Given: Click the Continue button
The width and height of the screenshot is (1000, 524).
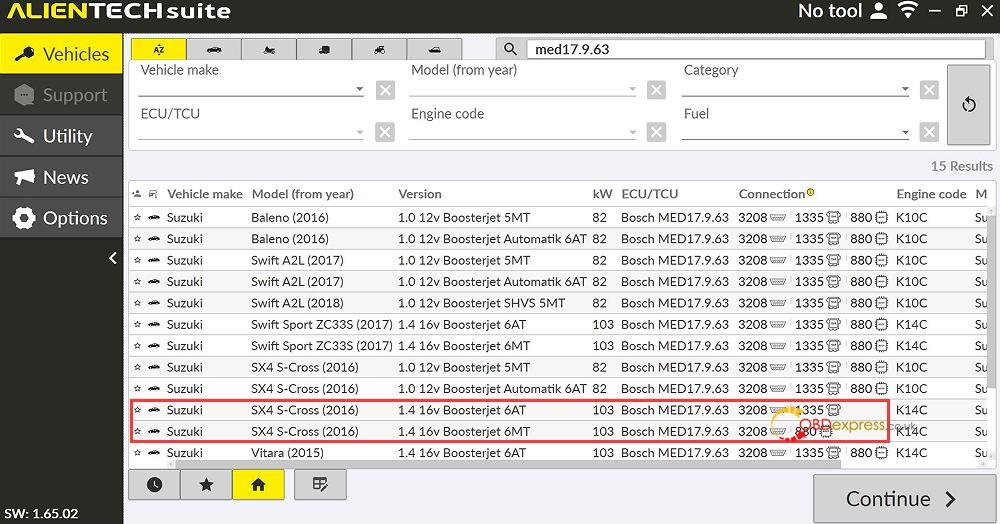Looking at the screenshot, I should pos(904,499).
